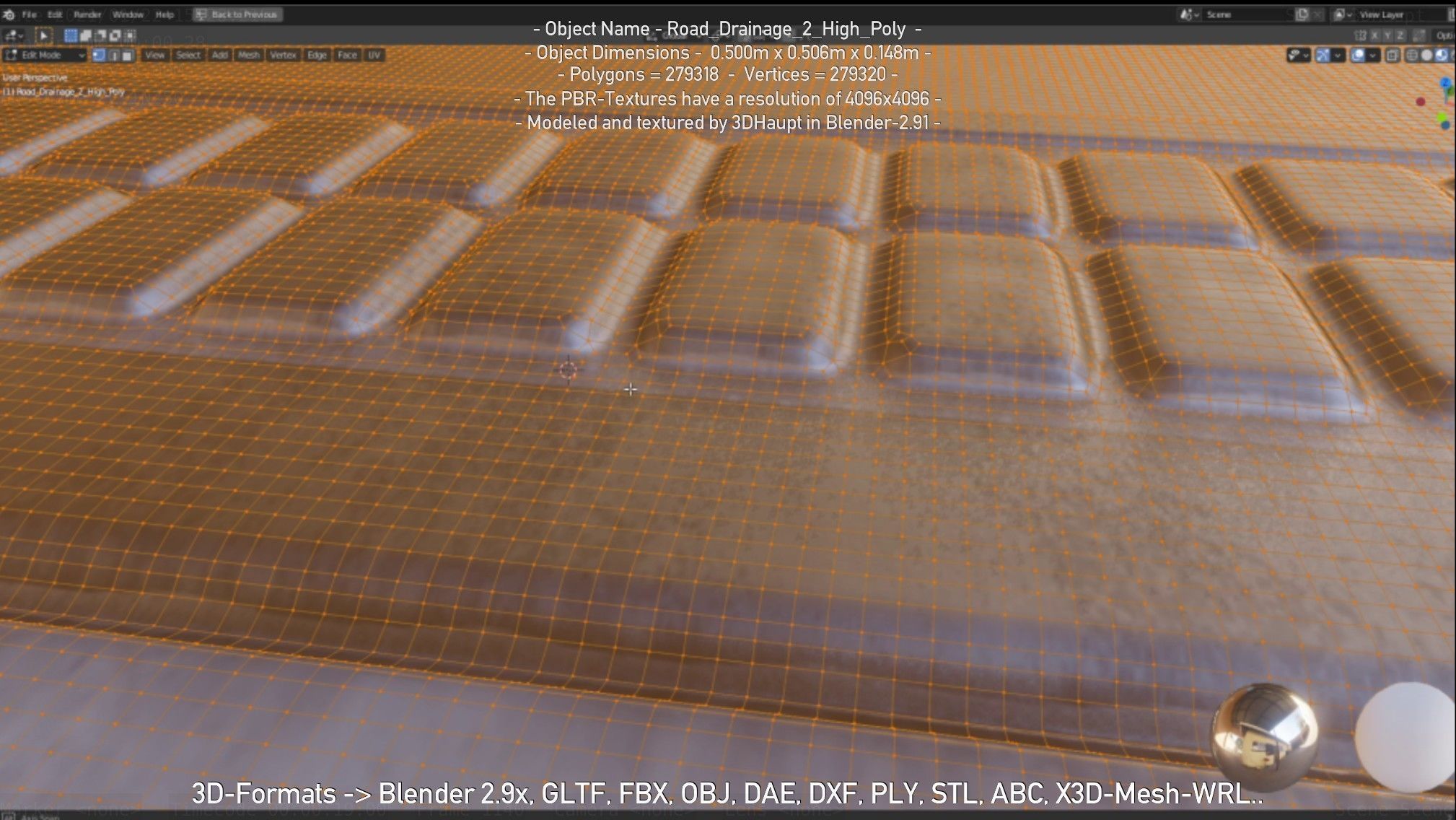
Task: Click the Back to Previous button
Action: click(237, 14)
